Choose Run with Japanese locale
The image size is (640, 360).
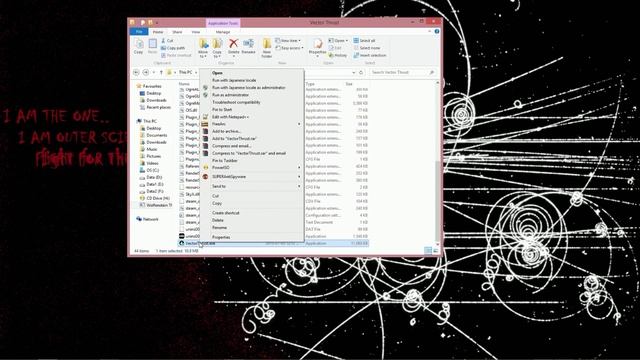[x=234, y=80]
